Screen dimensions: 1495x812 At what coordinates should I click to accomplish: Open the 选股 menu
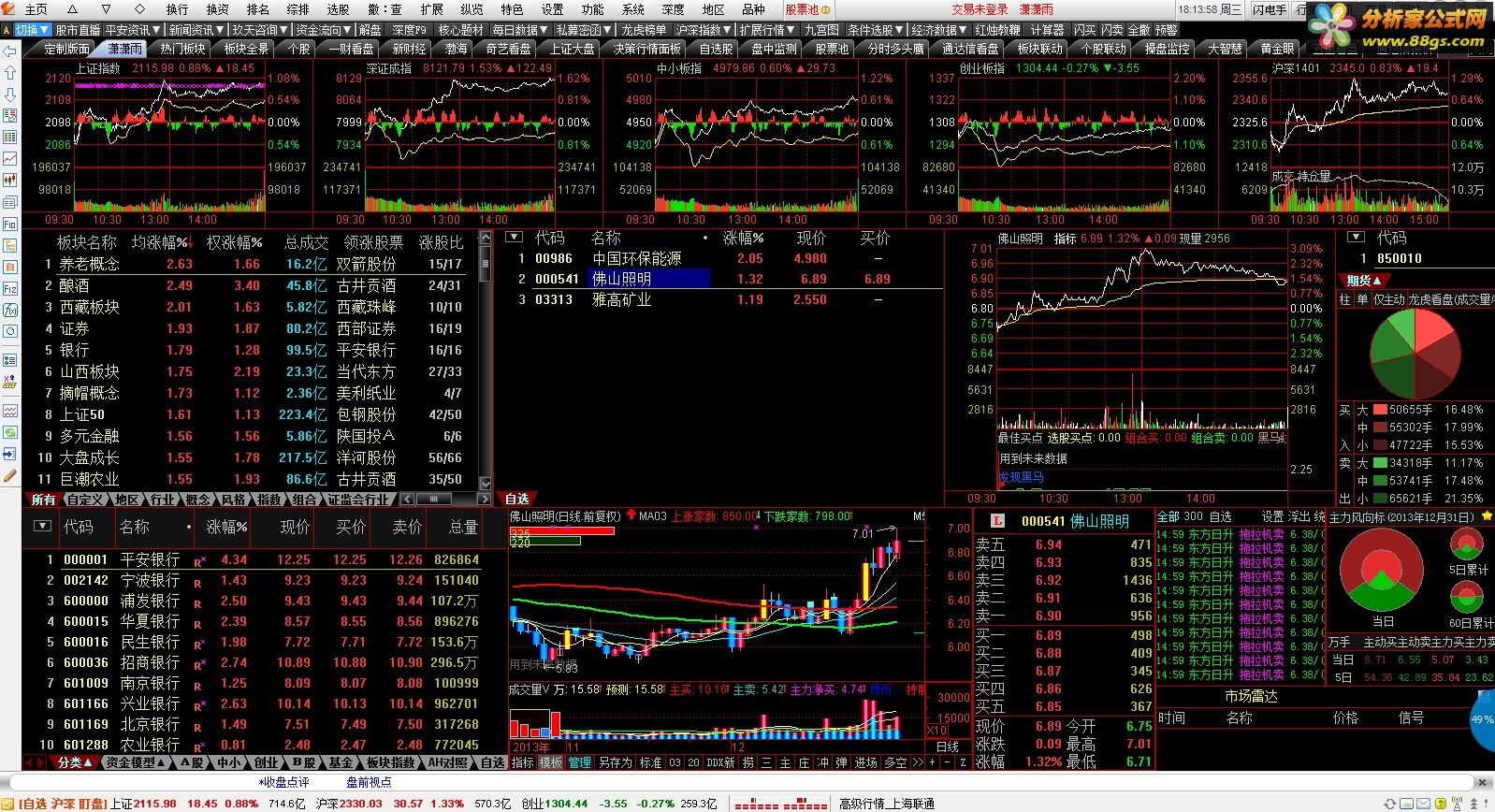click(338, 9)
